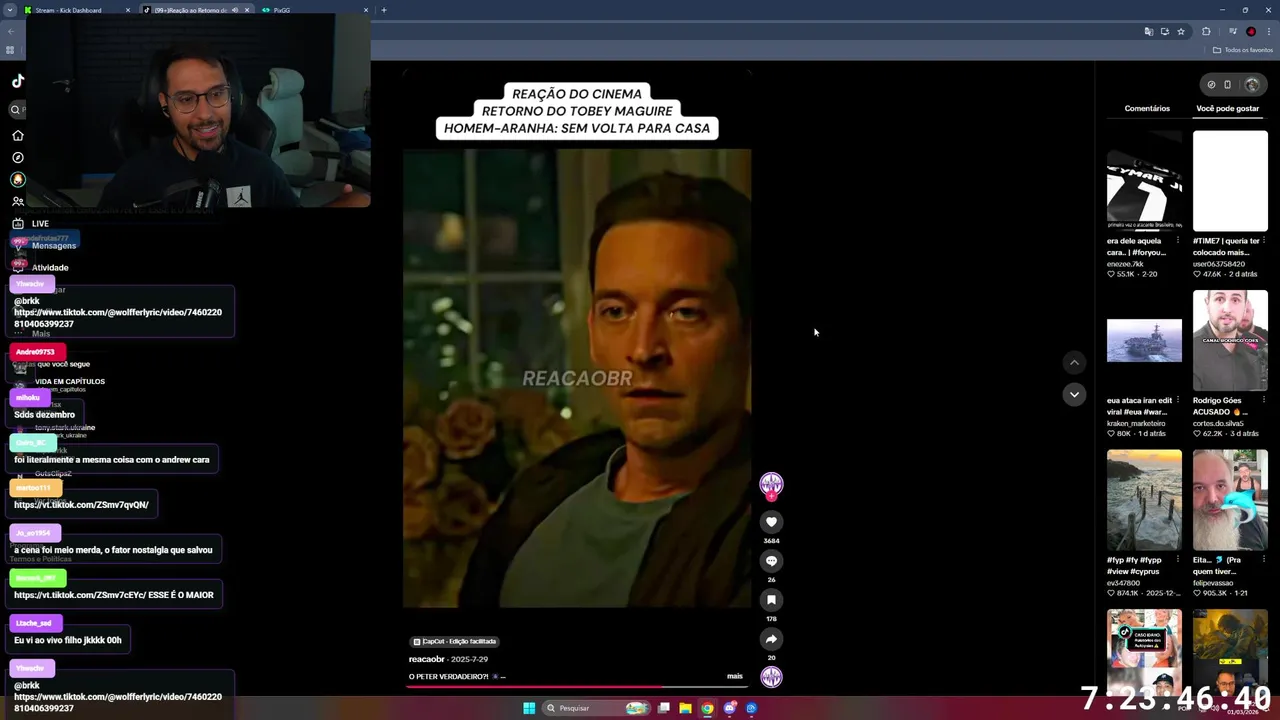The height and width of the screenshot is (720, 1280).
Task: Open reacaobr creator profile link
Action: tap(427, 659)
